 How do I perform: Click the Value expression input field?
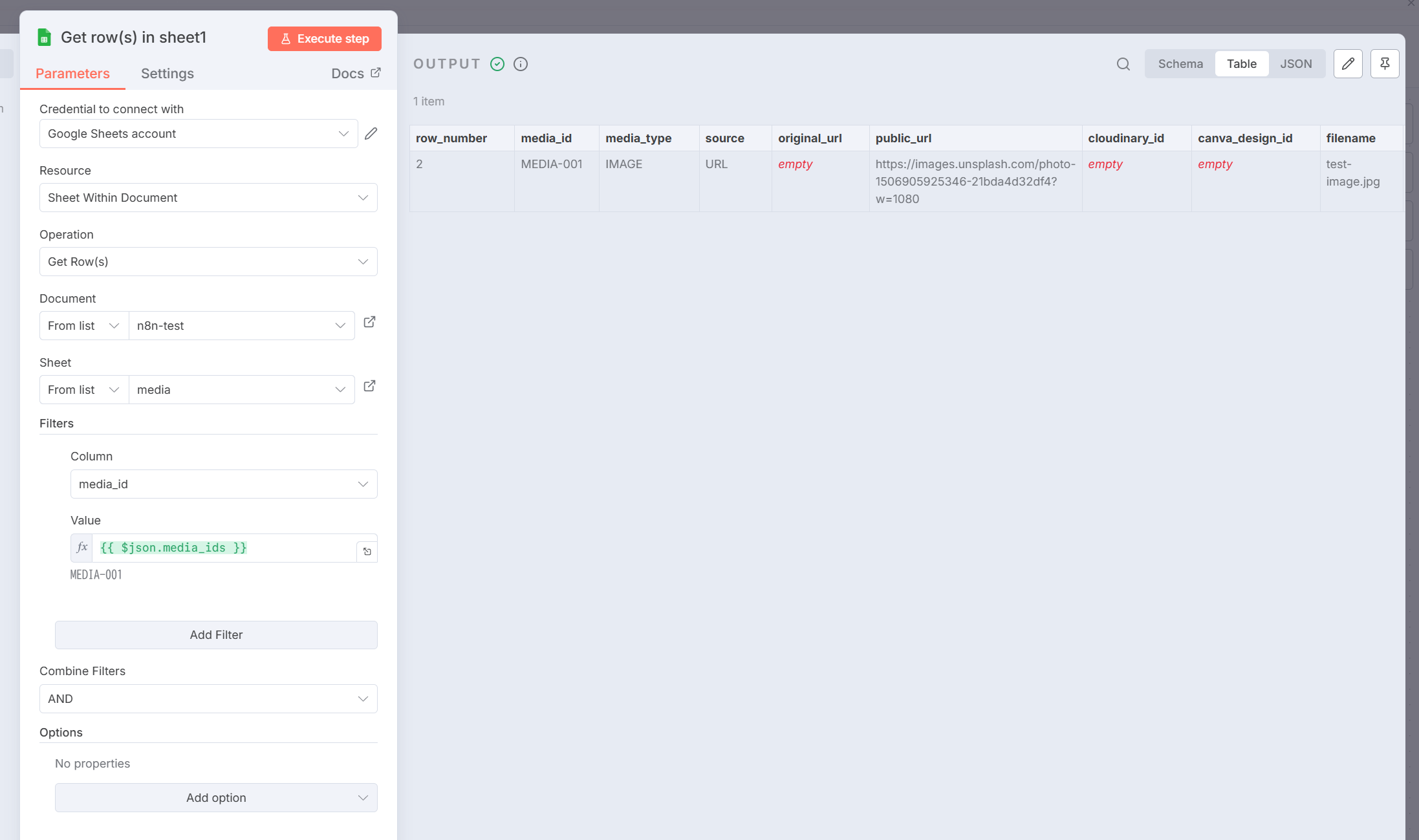(x=223, y=548)
